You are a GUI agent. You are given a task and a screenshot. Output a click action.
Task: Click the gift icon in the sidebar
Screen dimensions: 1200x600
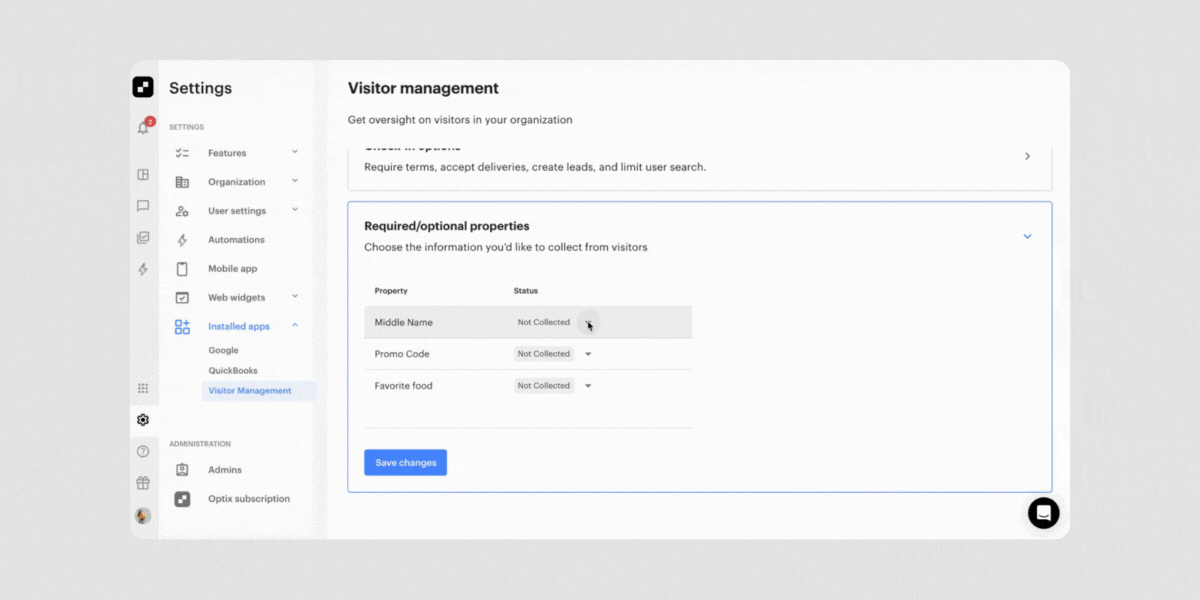click(143, 483)
